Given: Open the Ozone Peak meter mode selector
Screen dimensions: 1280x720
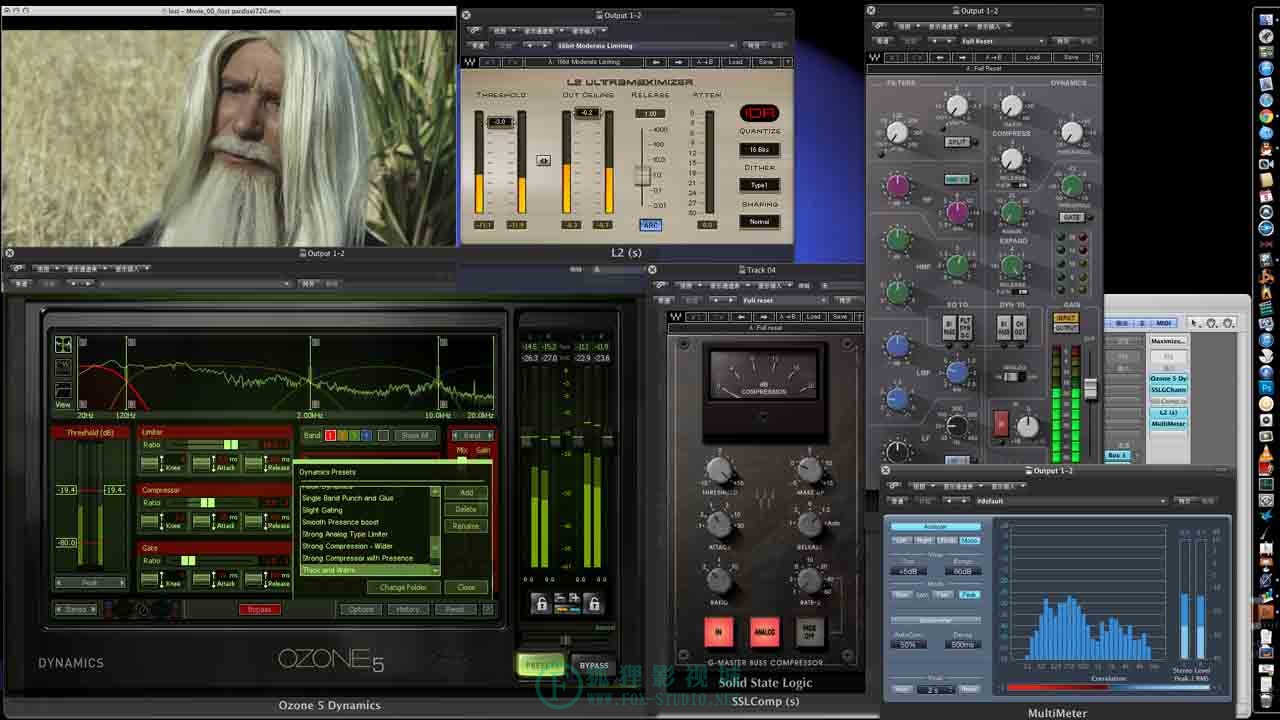Looking at the screenshot, I should click(x=90, y=582).
